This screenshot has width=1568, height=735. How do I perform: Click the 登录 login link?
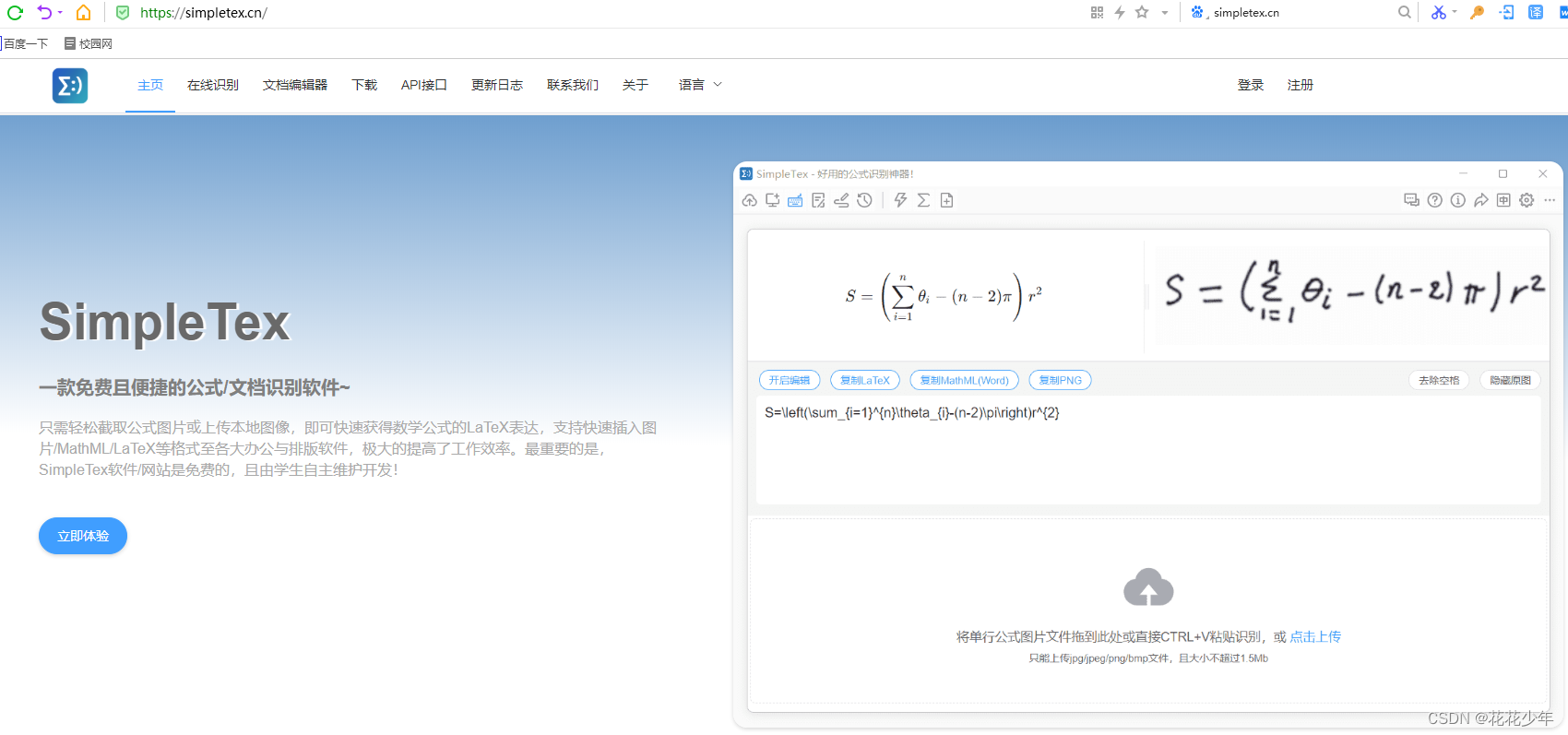coord(1251,85)
